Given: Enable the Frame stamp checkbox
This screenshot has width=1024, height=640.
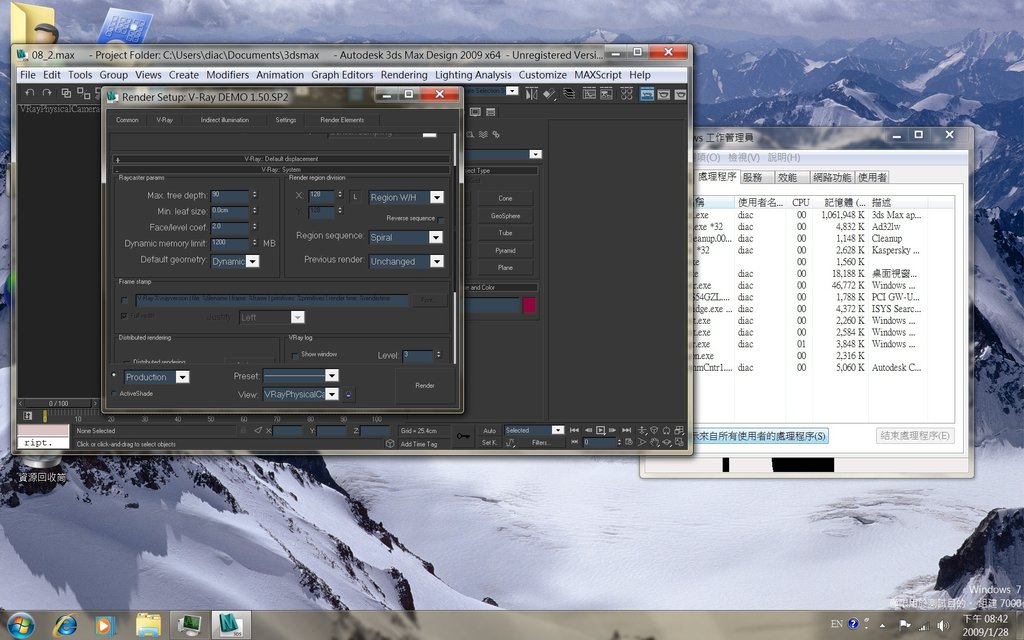Looking at the screenshot, I should click(x=124, y=300).
